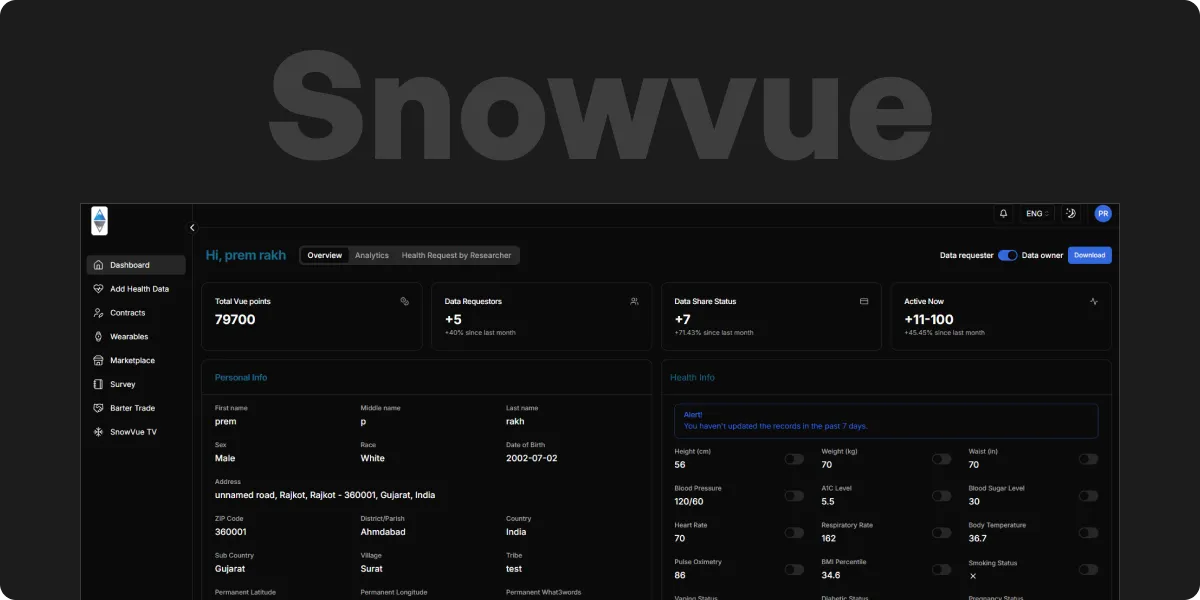Open the PR profile avatar

[x=1103, y=213]
